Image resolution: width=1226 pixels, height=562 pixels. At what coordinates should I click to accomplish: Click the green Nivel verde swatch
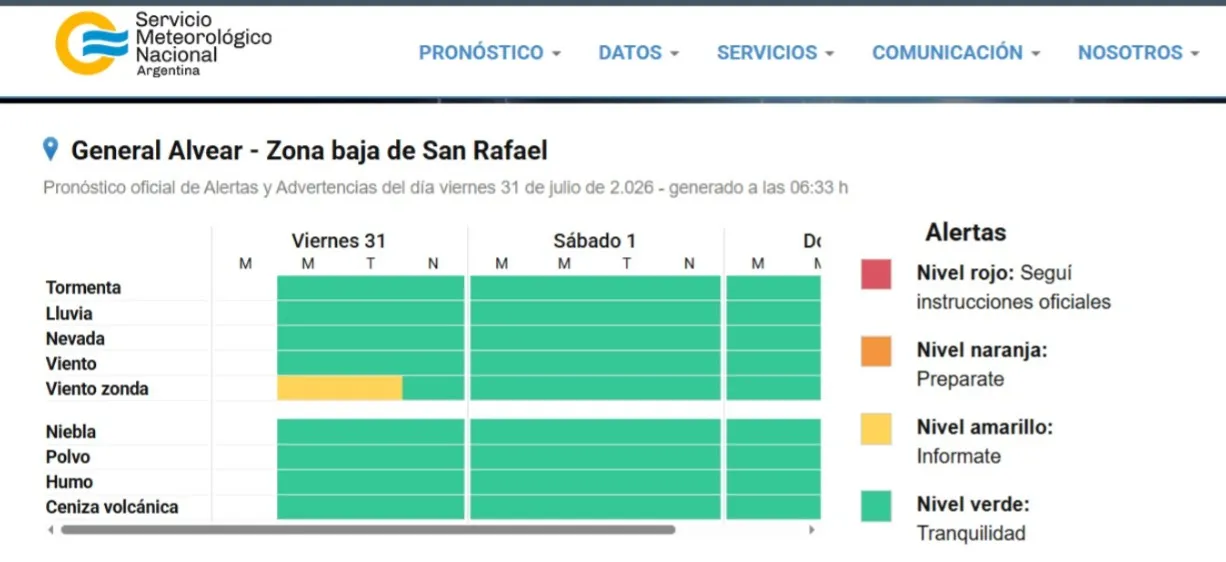pos(876,506)
